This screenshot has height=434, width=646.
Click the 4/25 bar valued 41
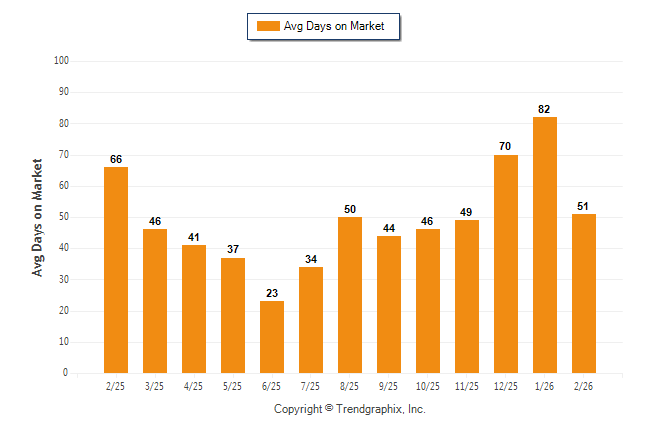coord(194,309)
